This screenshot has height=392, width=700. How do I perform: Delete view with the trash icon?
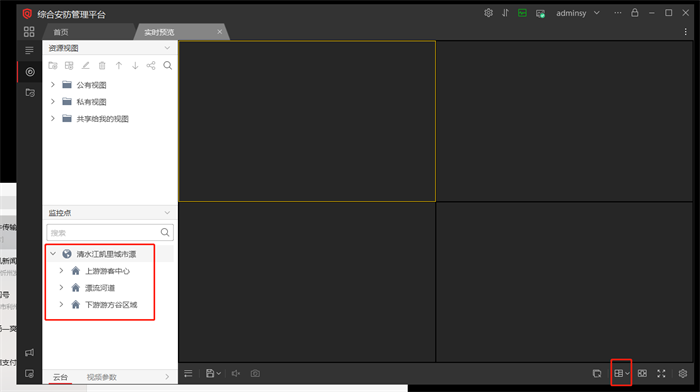[102, 66]
